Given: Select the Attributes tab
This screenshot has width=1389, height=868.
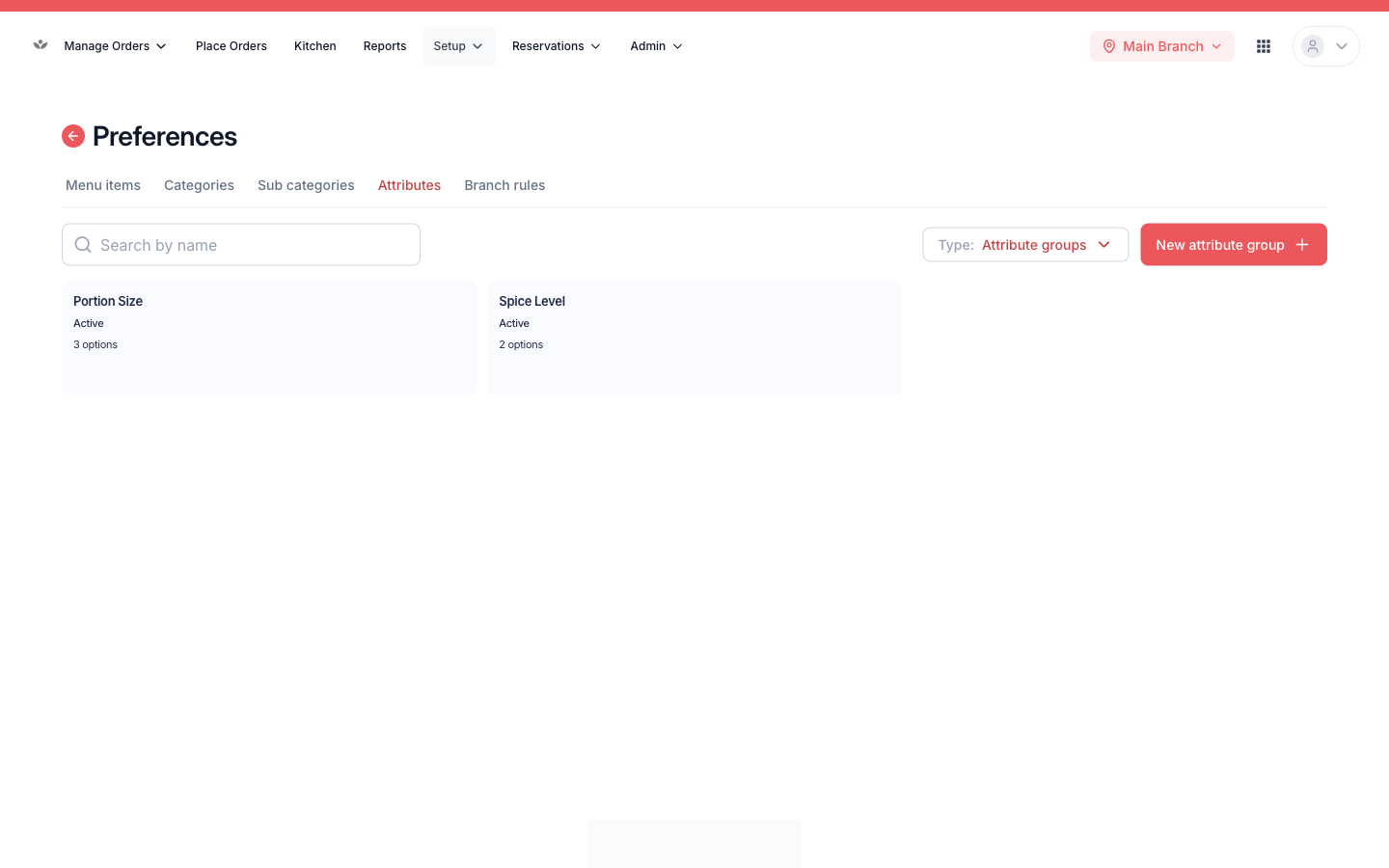Looking at the screenshot, I should pyautogui.click(x=409, y=185).
